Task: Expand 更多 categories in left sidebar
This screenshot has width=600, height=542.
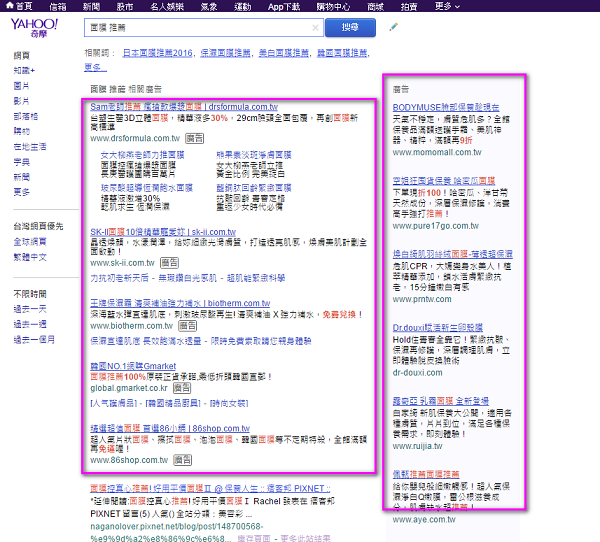Action: coord(21,192)
